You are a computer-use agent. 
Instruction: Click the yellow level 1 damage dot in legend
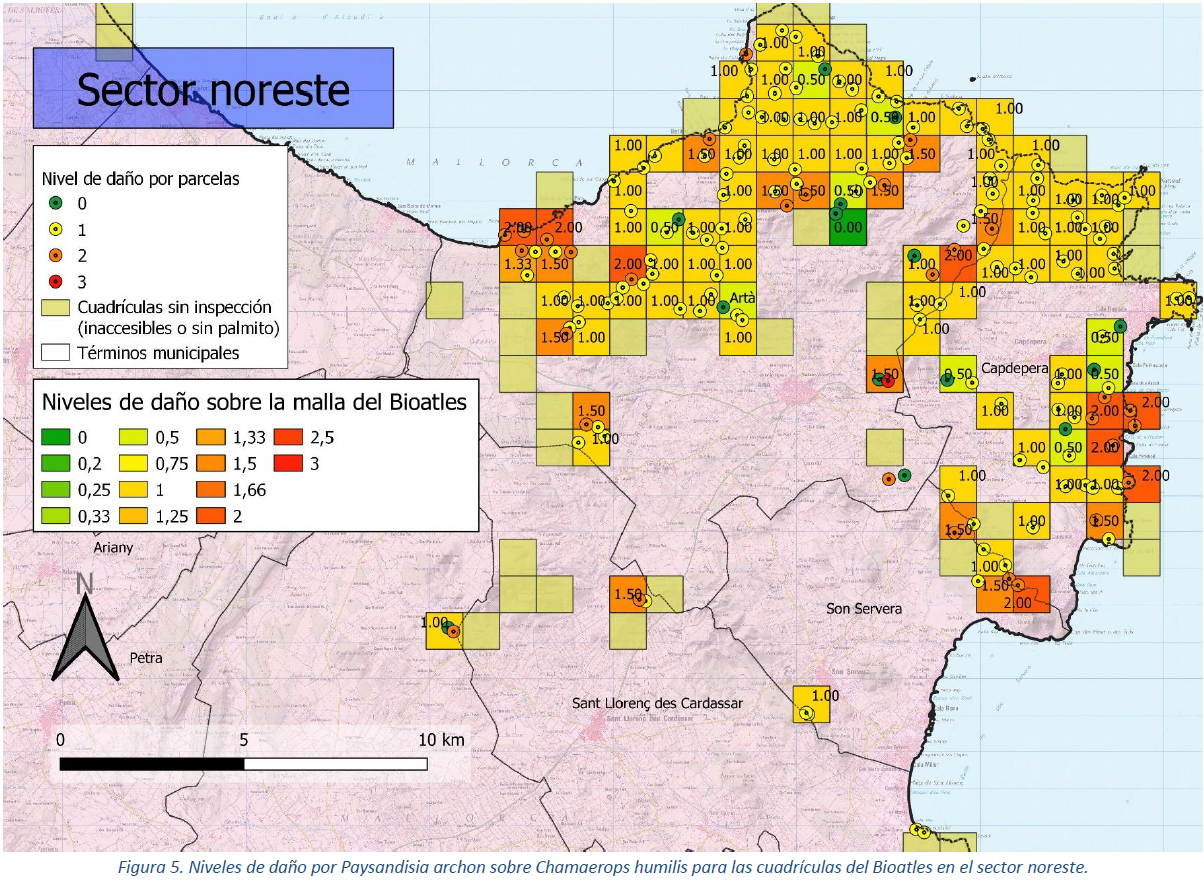tap(57, 230)
